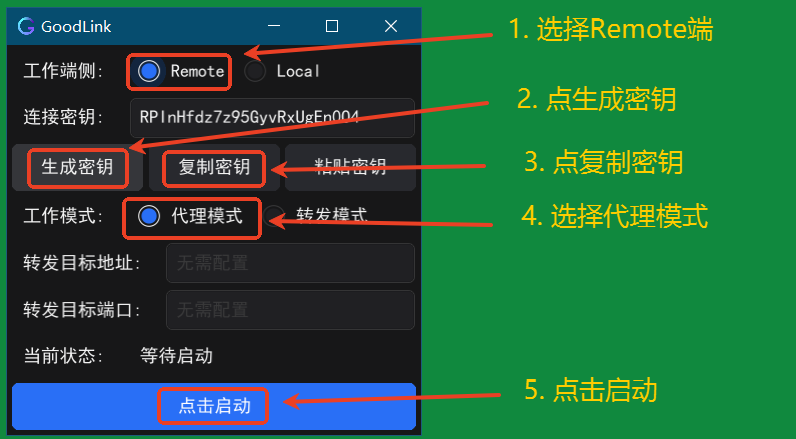Select the Remote radio button

click(x=149, y=72)
